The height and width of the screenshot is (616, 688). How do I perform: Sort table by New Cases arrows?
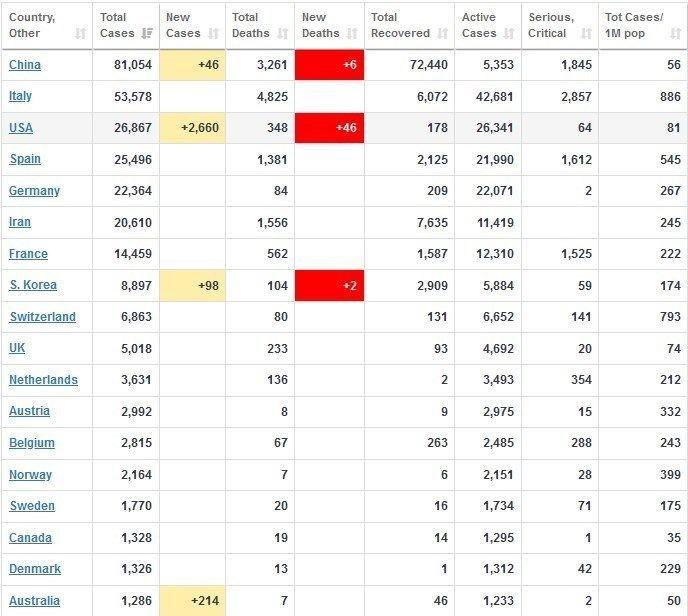pyautogui.click(x=214, y=33)
